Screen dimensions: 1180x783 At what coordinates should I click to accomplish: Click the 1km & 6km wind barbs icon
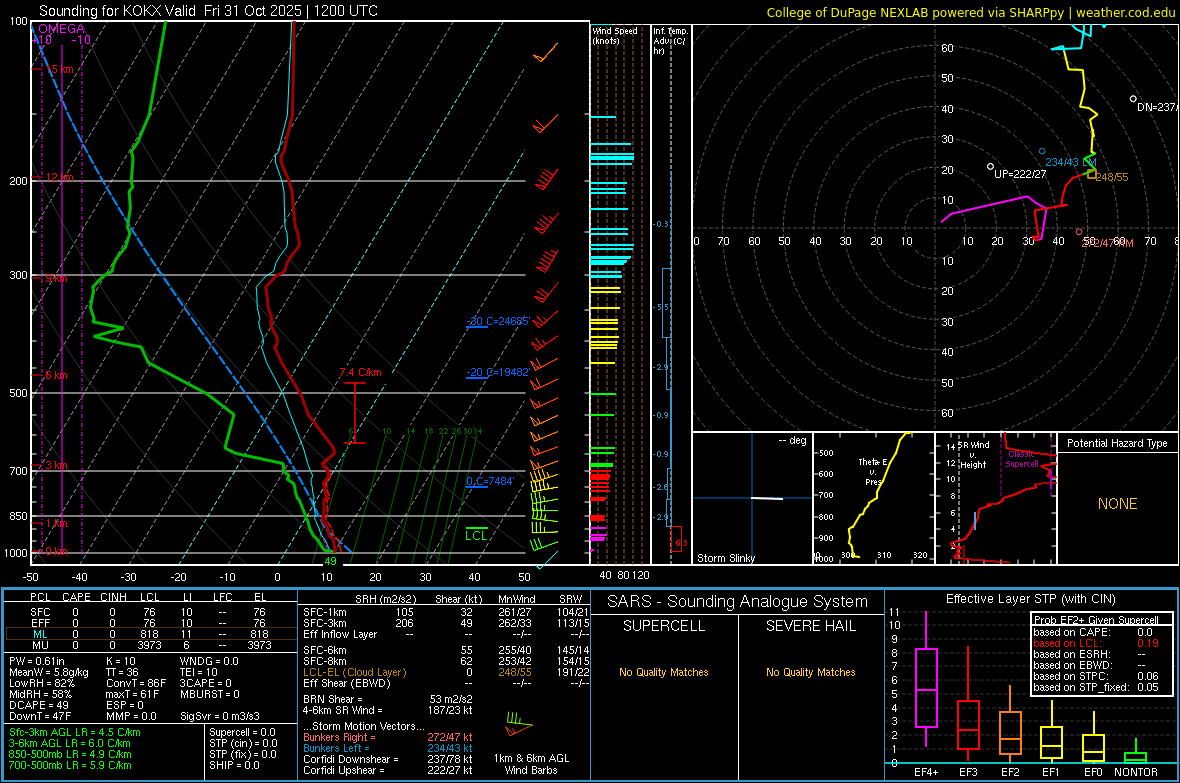pos(518,726)
